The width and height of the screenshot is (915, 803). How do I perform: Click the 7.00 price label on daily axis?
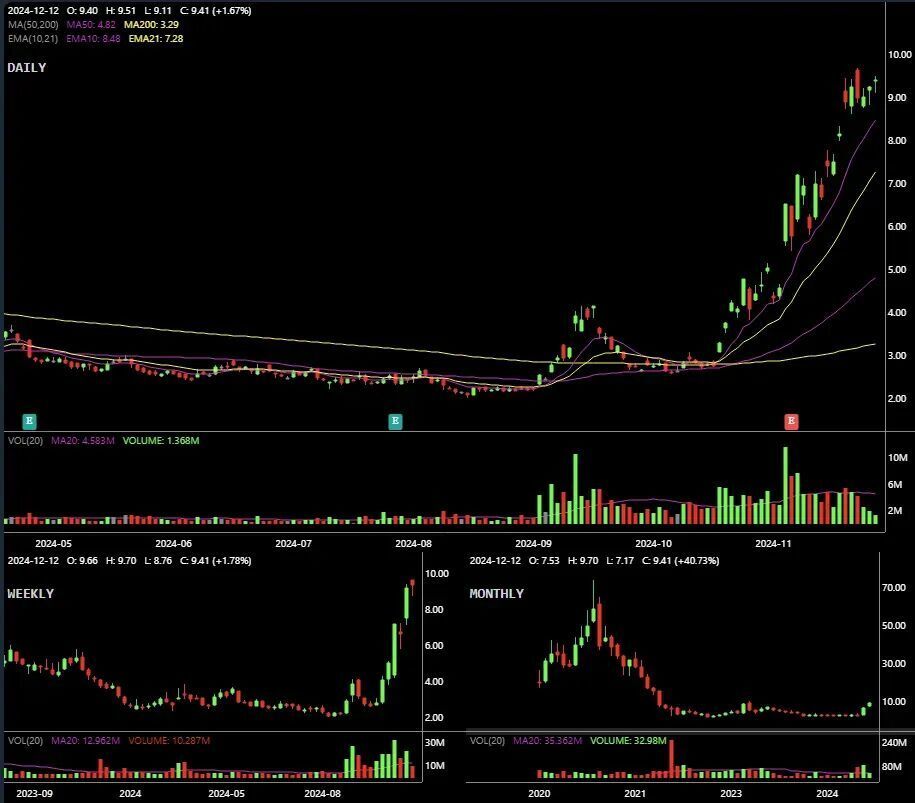897,184
